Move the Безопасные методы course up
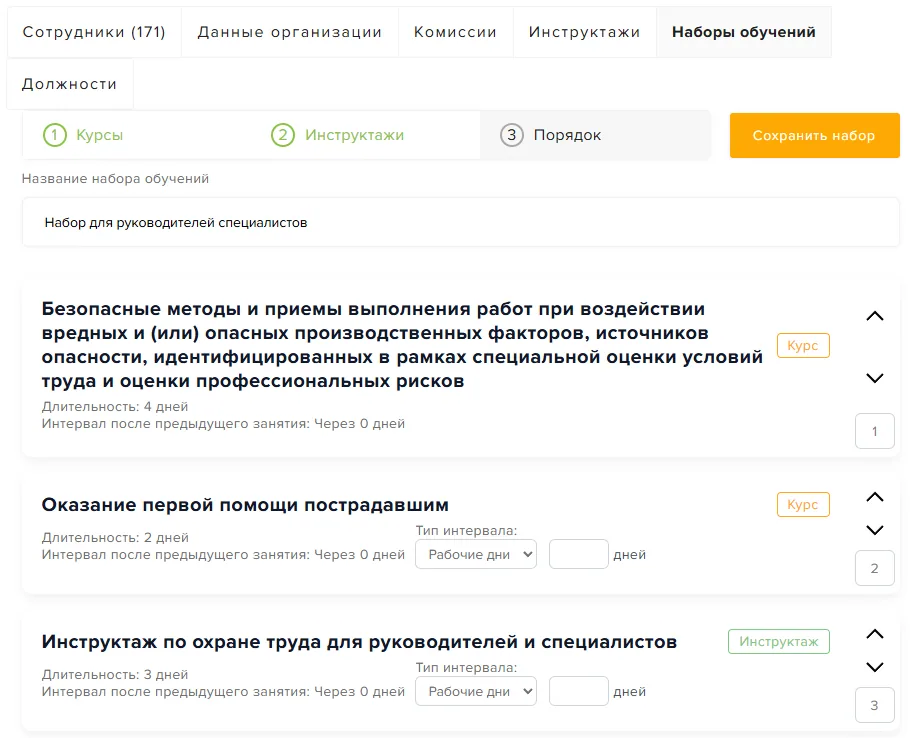 pos(875,316)
